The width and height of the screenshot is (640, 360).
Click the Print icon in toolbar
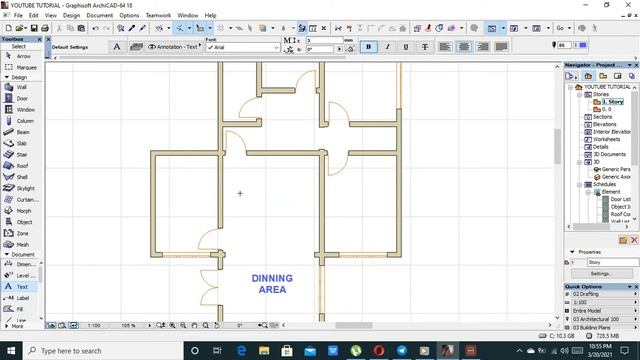[x=45, y=28]
